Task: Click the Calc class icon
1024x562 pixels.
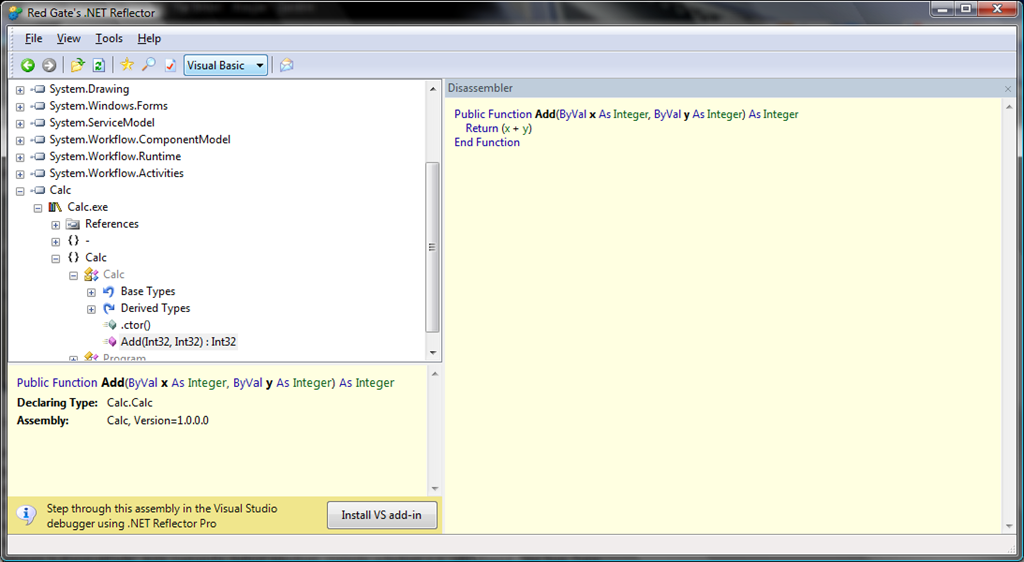Action: tap(91, 274)
